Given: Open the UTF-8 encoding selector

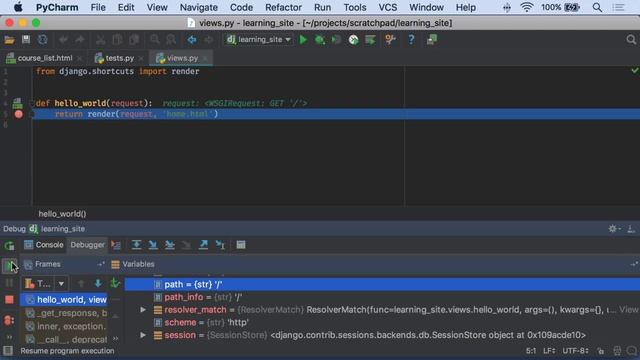Looking at the screenshot, I should click(x=576, y=351).
